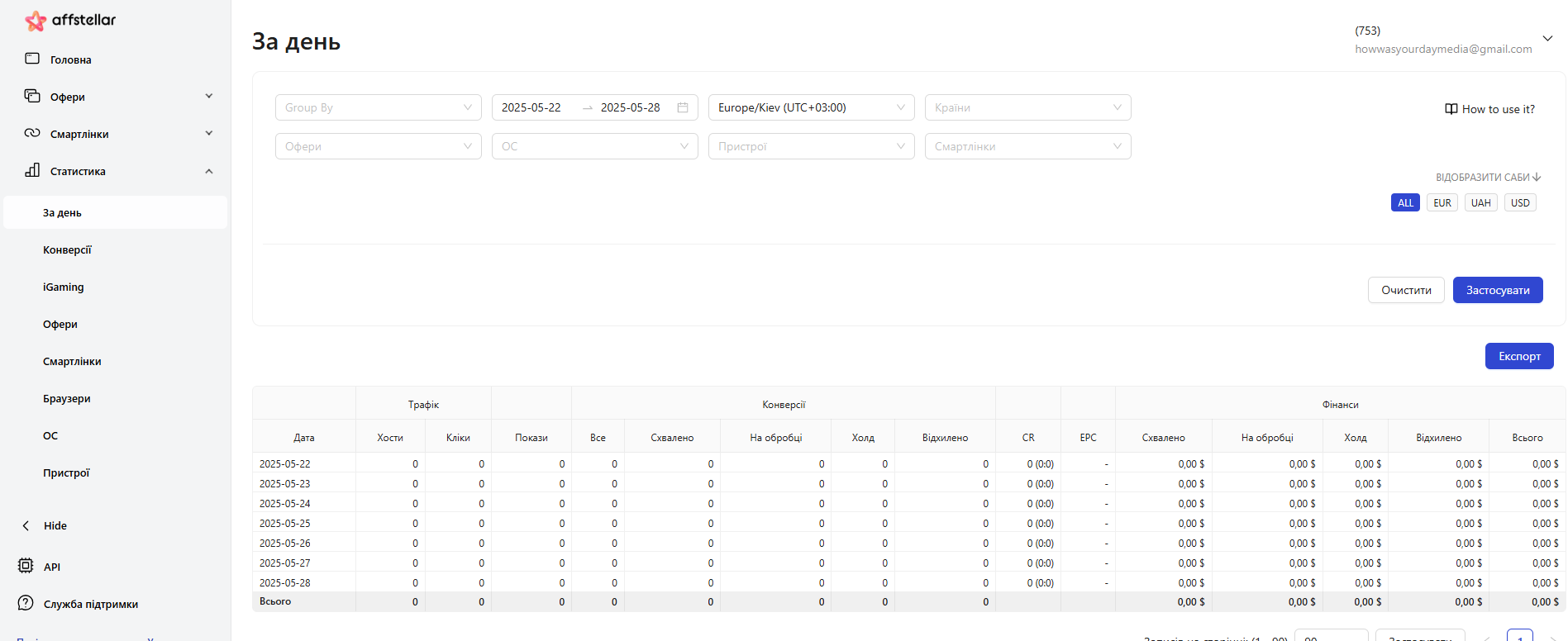Expand ВІДОБРАЗИТИ САБИ section
Image resolution: width=1568 pixels, height=641 pixels.
[x=1488, y=177]
